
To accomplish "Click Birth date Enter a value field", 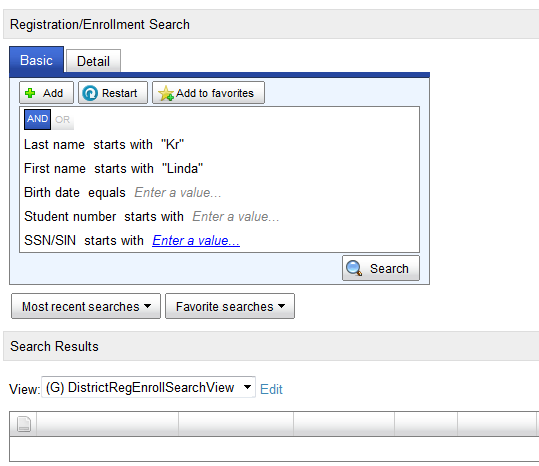I will [177, 192].
